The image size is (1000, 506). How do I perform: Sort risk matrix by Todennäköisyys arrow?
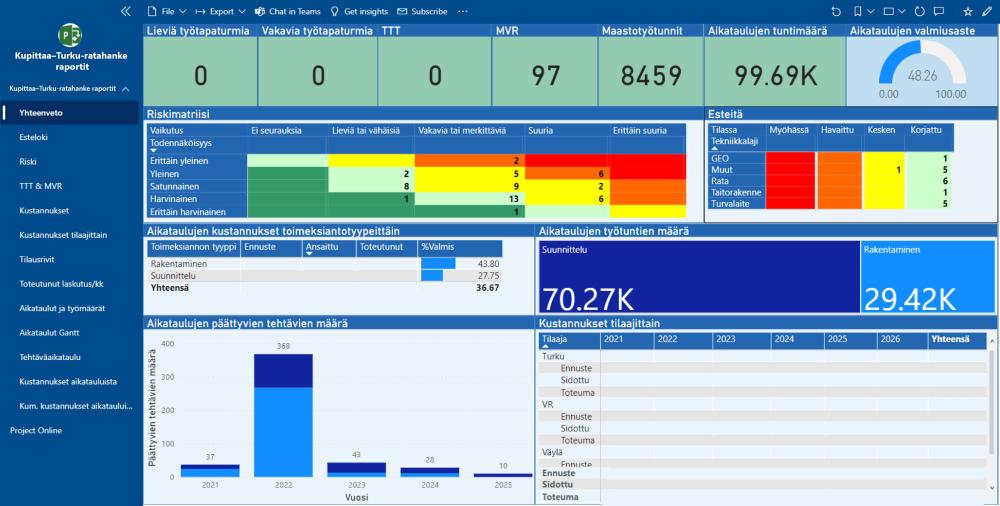pos(153,151)
